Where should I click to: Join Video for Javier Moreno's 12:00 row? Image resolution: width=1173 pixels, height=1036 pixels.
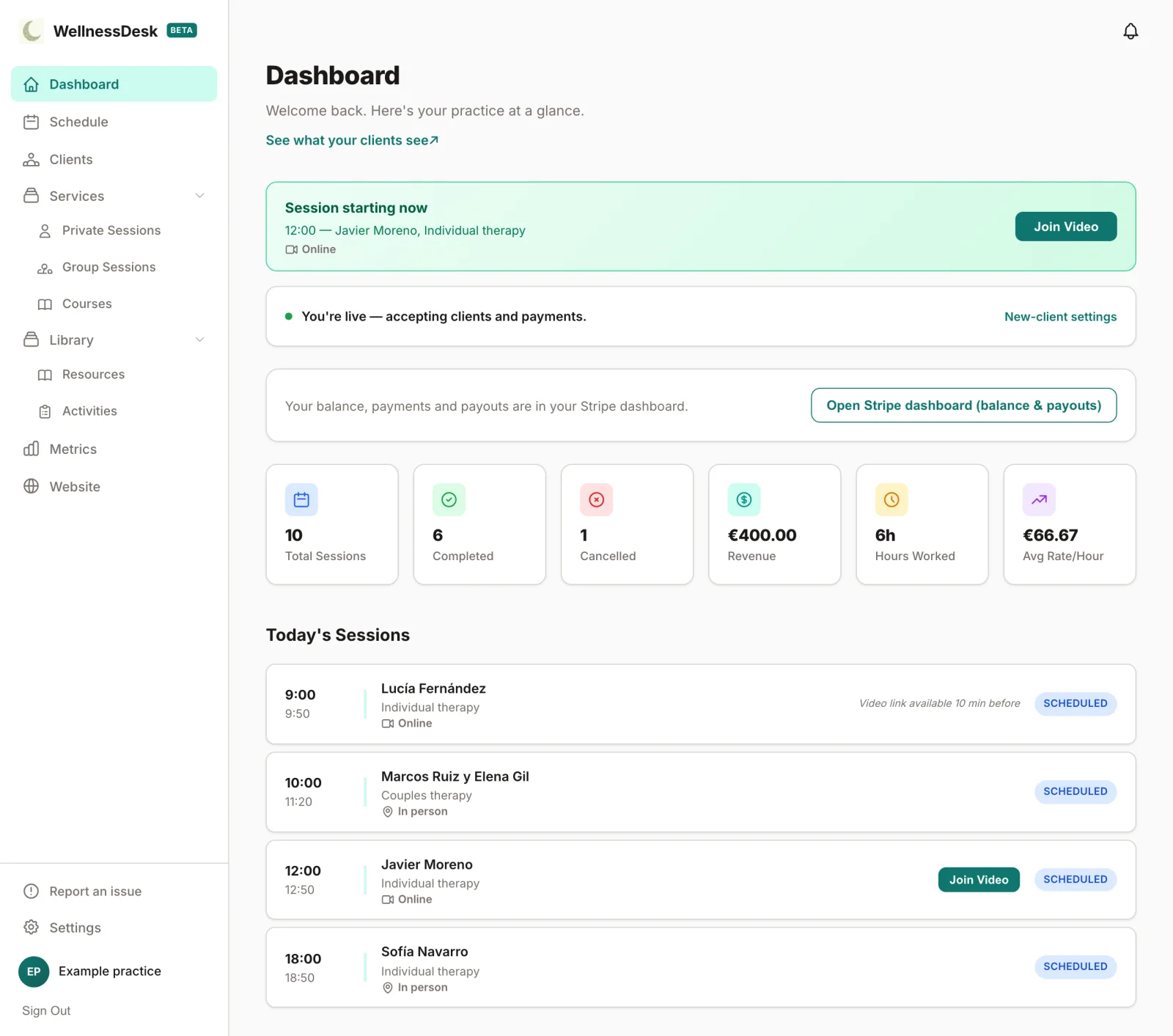[x=979, y=880]
